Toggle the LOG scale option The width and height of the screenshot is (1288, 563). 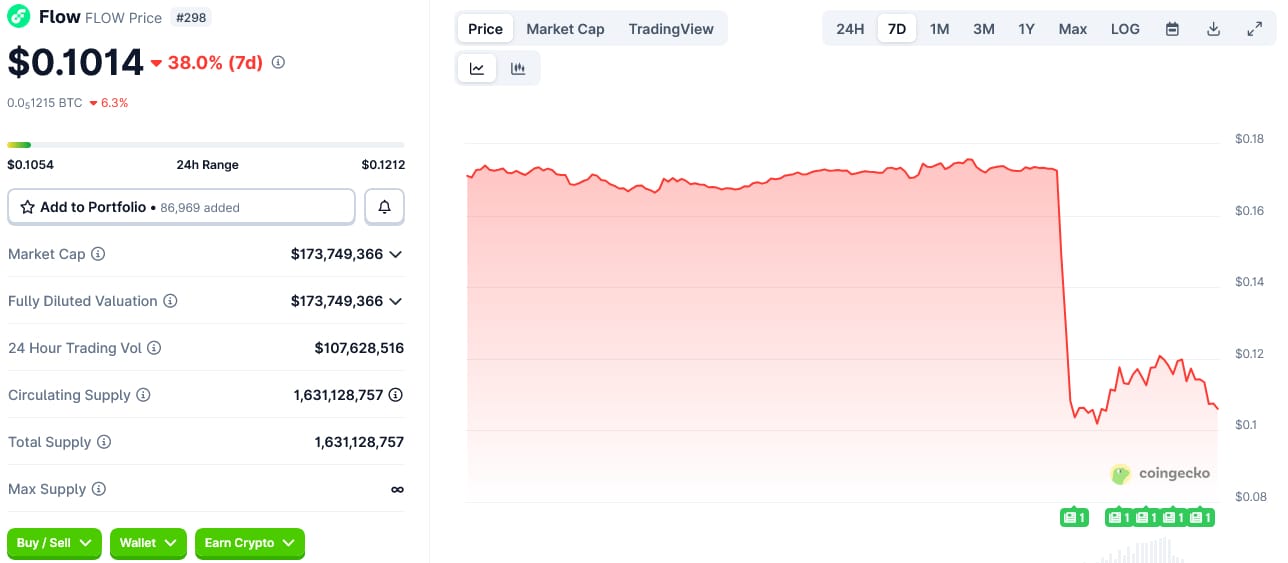pyautogui.click(x=1125, y=29)
